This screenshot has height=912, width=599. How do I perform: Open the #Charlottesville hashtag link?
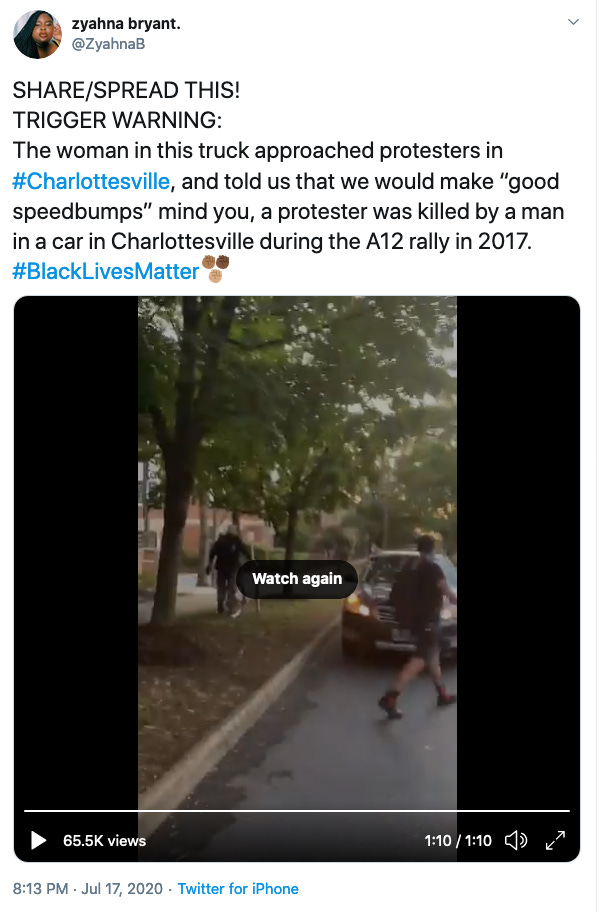tap(91, 181)
